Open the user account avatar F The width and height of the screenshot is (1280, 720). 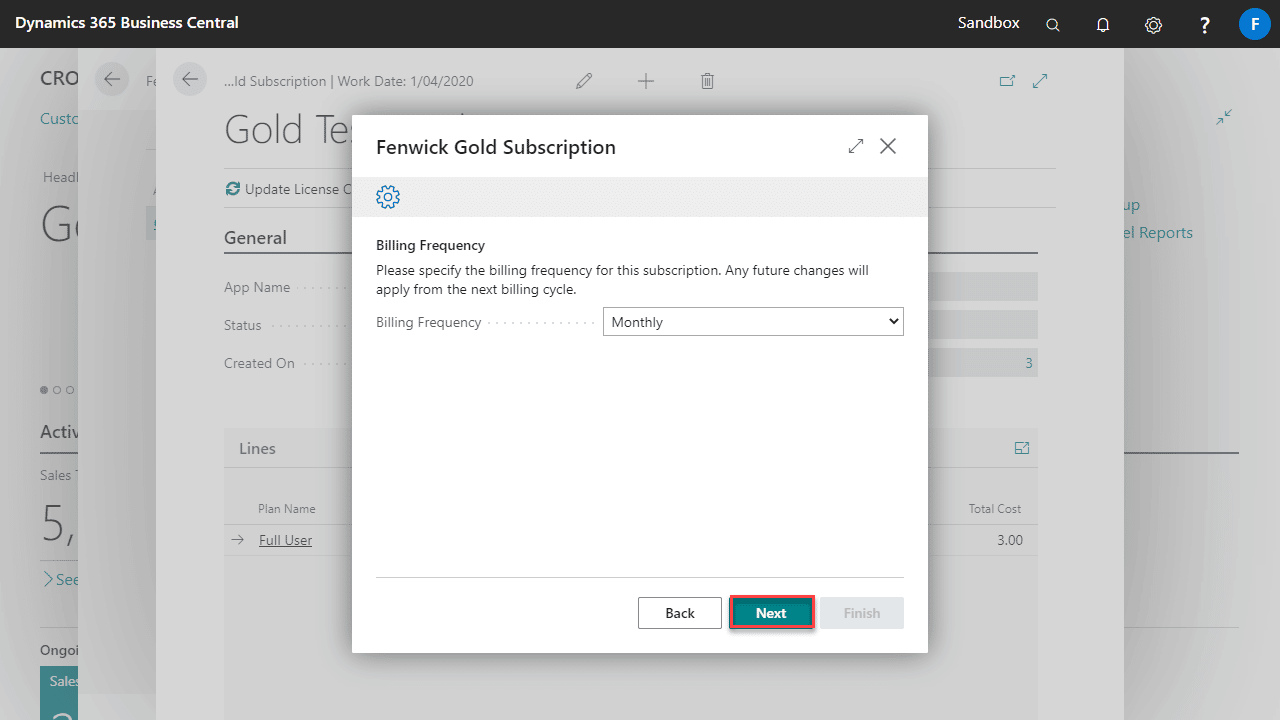click(1254, 23)
